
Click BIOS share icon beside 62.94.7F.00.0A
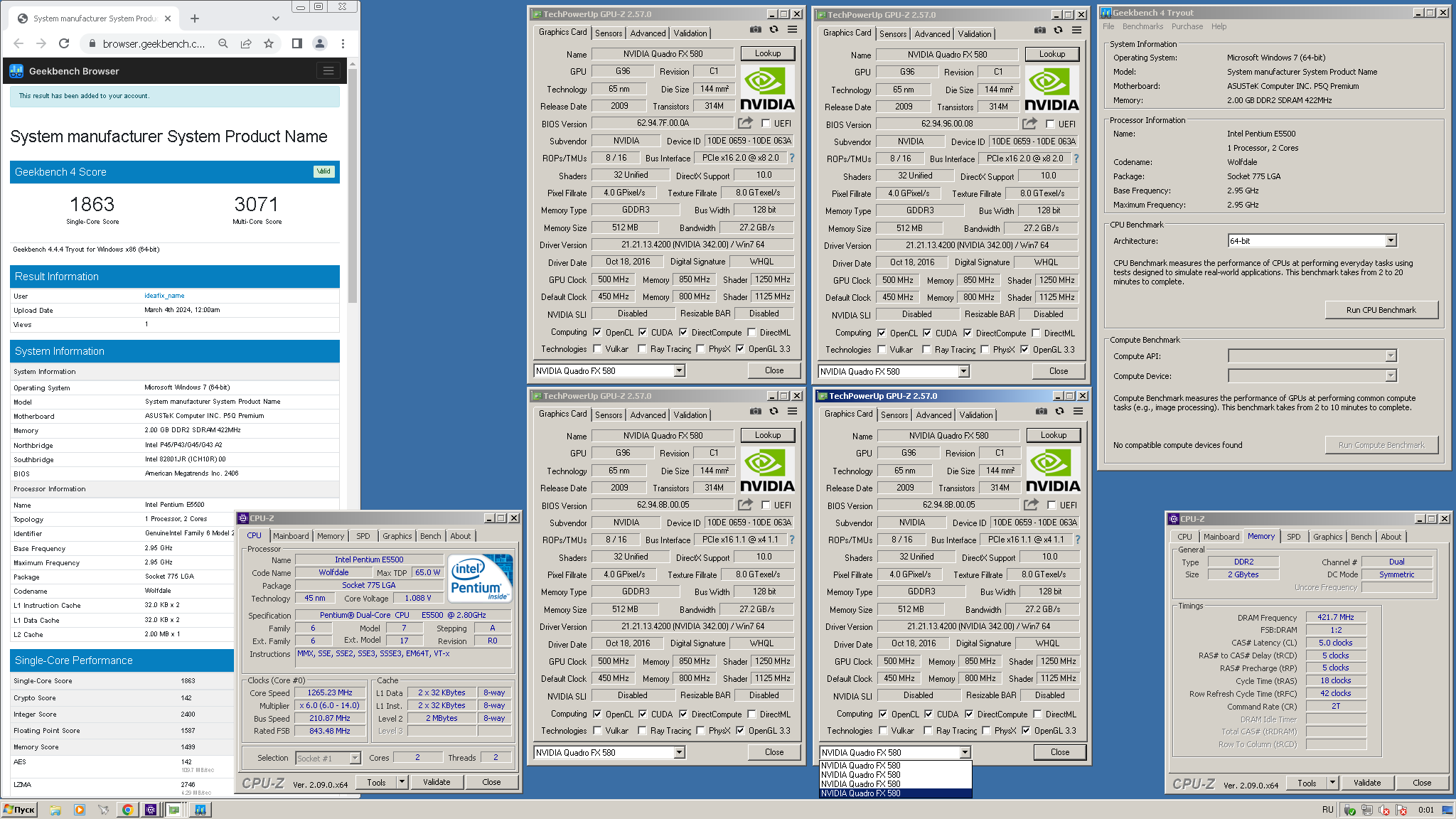pyautogui.click(x=745, y=123)
